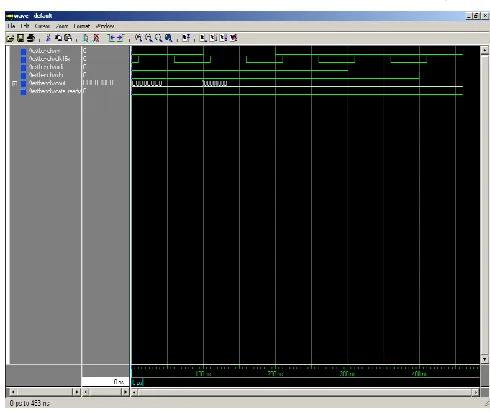
Task: Click the Paste clipboard toolbar icon
Action: click(68, 38)
